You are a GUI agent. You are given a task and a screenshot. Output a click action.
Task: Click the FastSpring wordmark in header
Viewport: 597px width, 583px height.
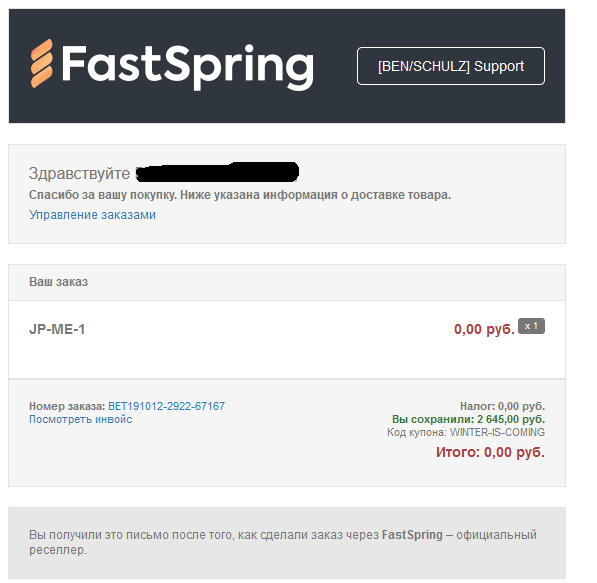188,67
